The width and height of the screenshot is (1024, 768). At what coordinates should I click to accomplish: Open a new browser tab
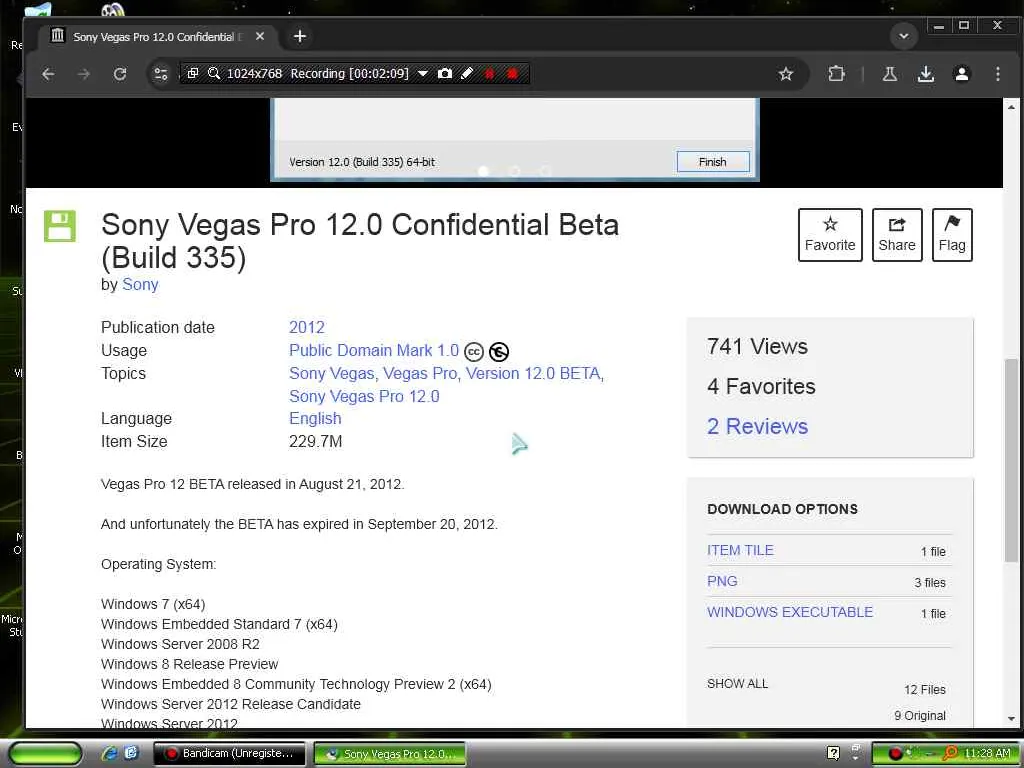[300, 36]
